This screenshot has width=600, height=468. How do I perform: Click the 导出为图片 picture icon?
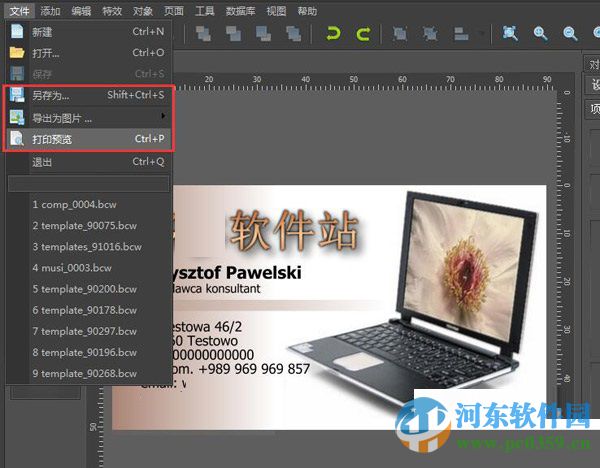(17, 117)
